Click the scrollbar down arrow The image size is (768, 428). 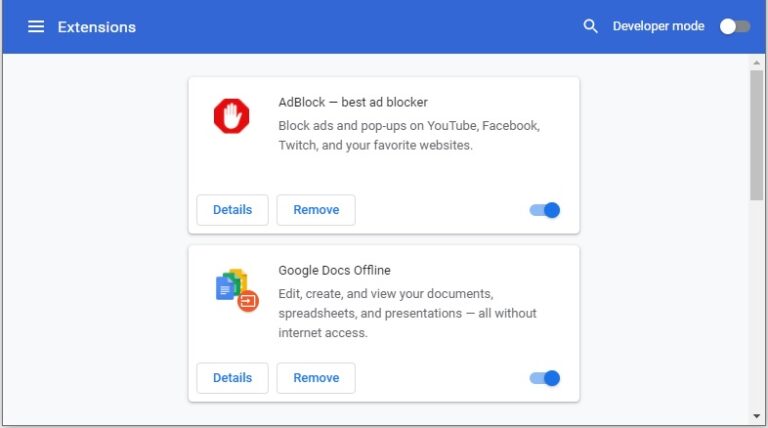[x=757, y=415]
